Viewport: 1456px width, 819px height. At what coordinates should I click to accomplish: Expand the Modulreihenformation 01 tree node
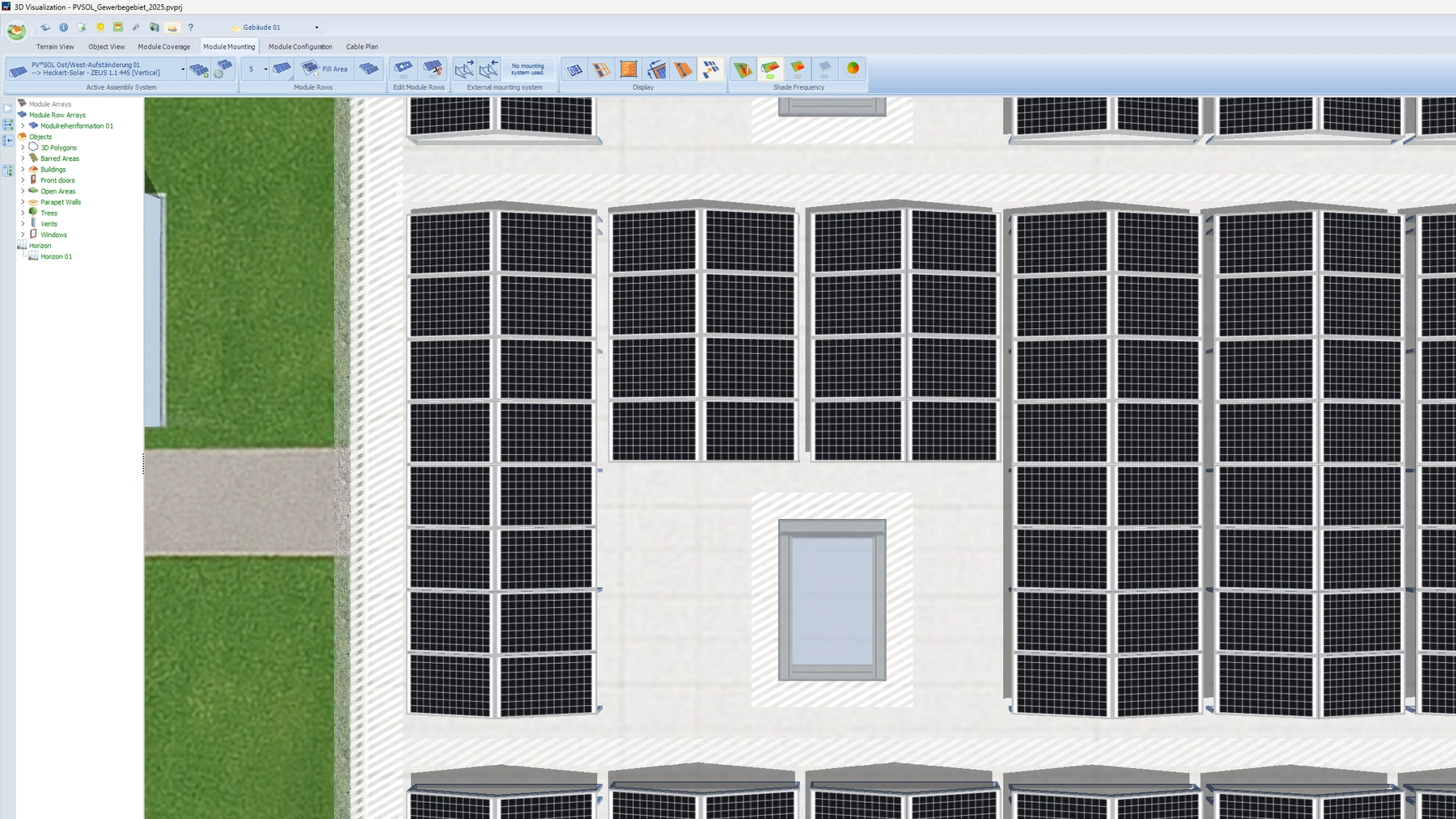coord(23,126)
